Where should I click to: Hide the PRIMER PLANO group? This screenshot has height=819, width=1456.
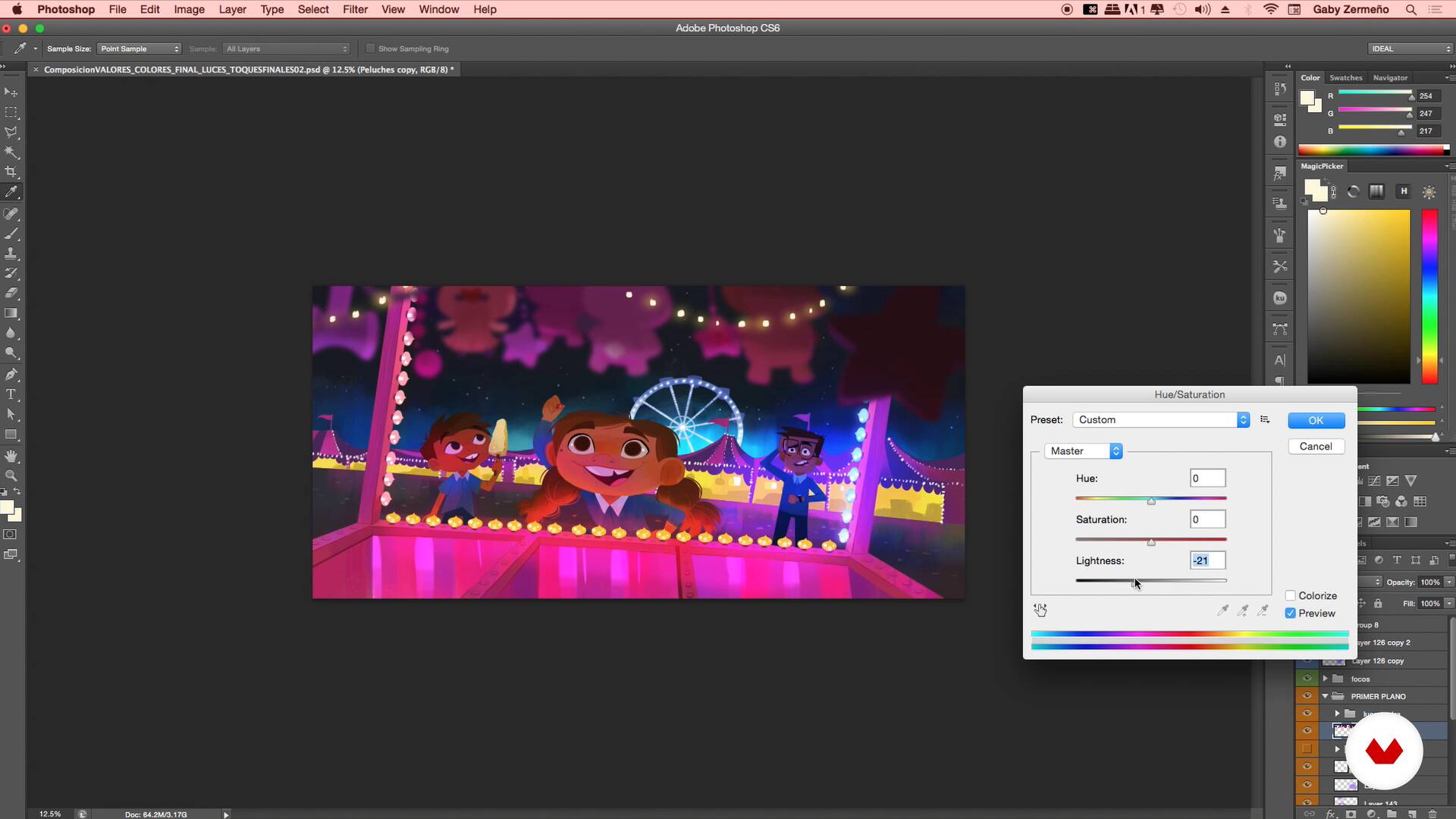(1307, 696)
